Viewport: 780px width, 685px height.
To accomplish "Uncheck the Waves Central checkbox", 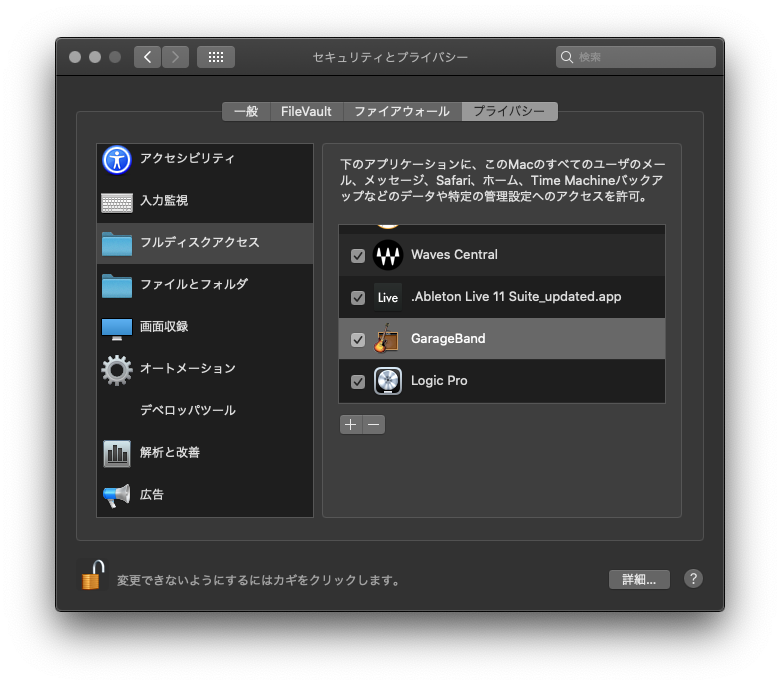I will [358, 256].
